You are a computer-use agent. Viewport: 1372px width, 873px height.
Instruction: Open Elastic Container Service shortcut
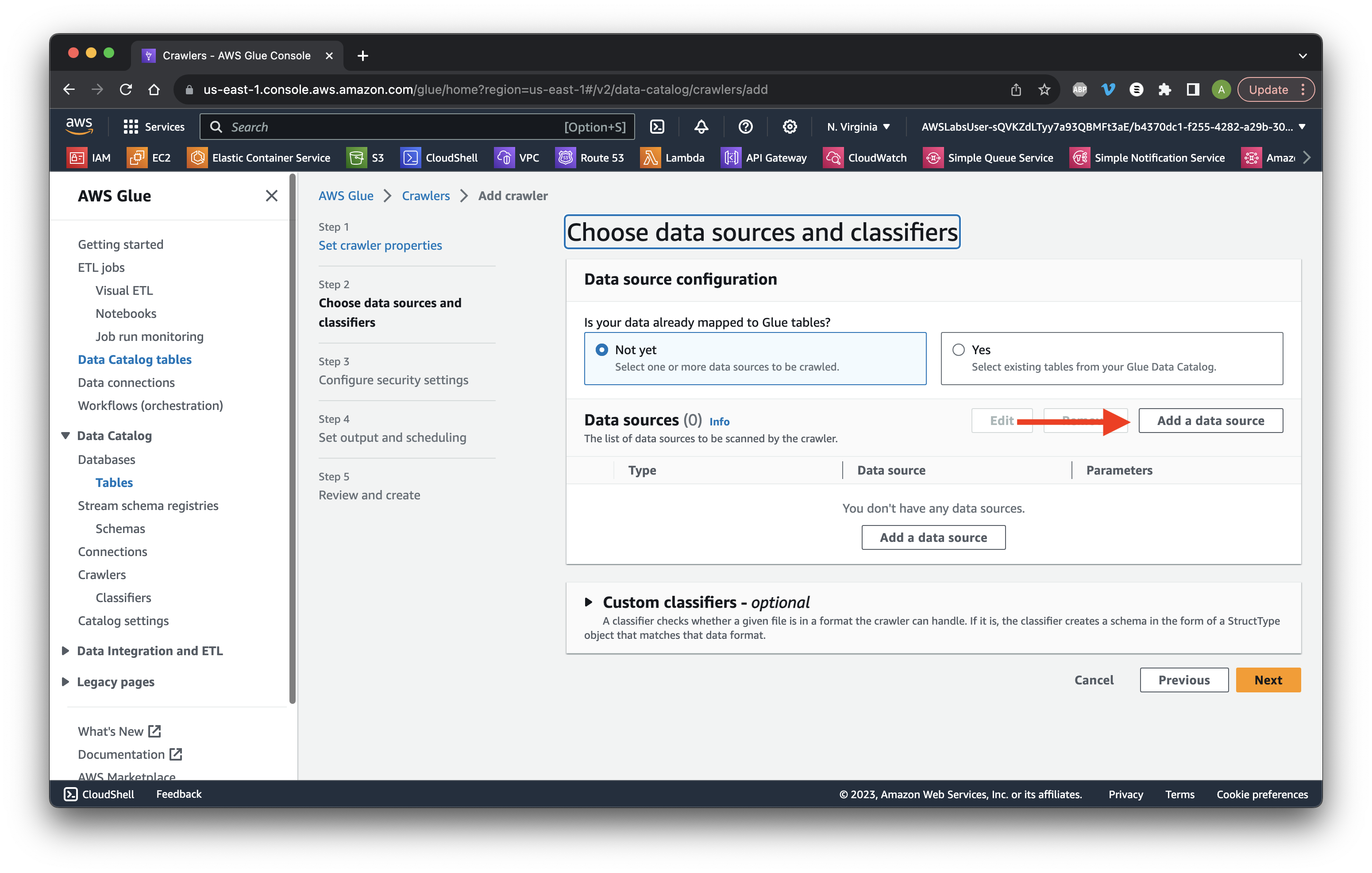coord(258,158)
